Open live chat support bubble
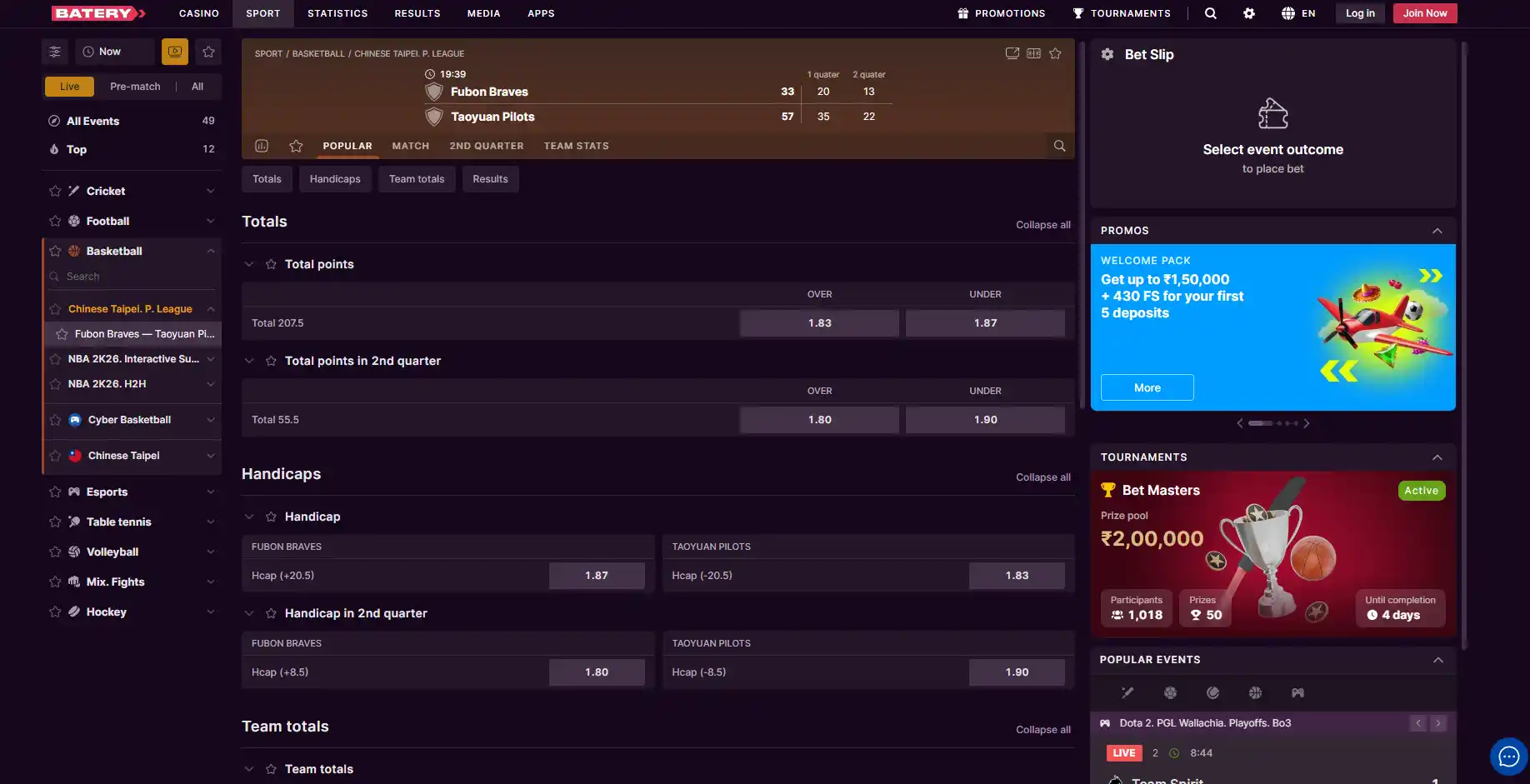Image resolution: width=1530 pixels, height=784 pixels. click(1508, 757)
